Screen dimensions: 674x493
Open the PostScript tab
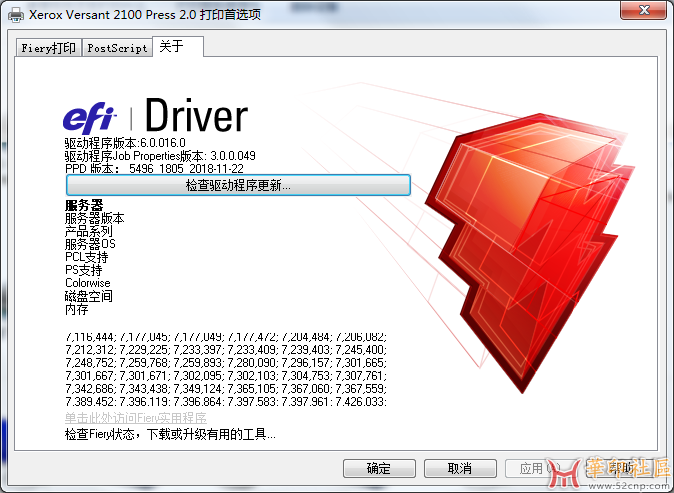[x=117, y=48]
